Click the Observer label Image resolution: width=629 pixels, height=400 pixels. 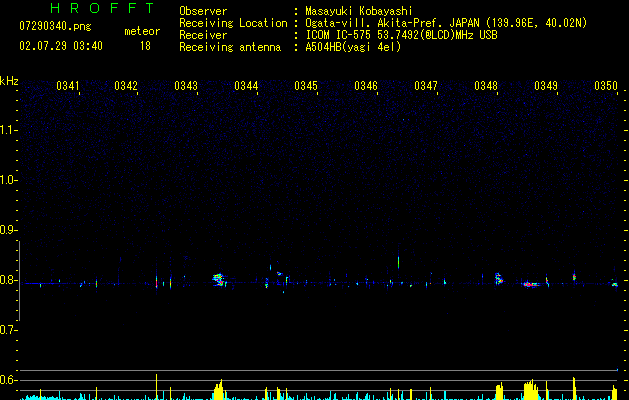pyautogui.click(x=203, y=11)
